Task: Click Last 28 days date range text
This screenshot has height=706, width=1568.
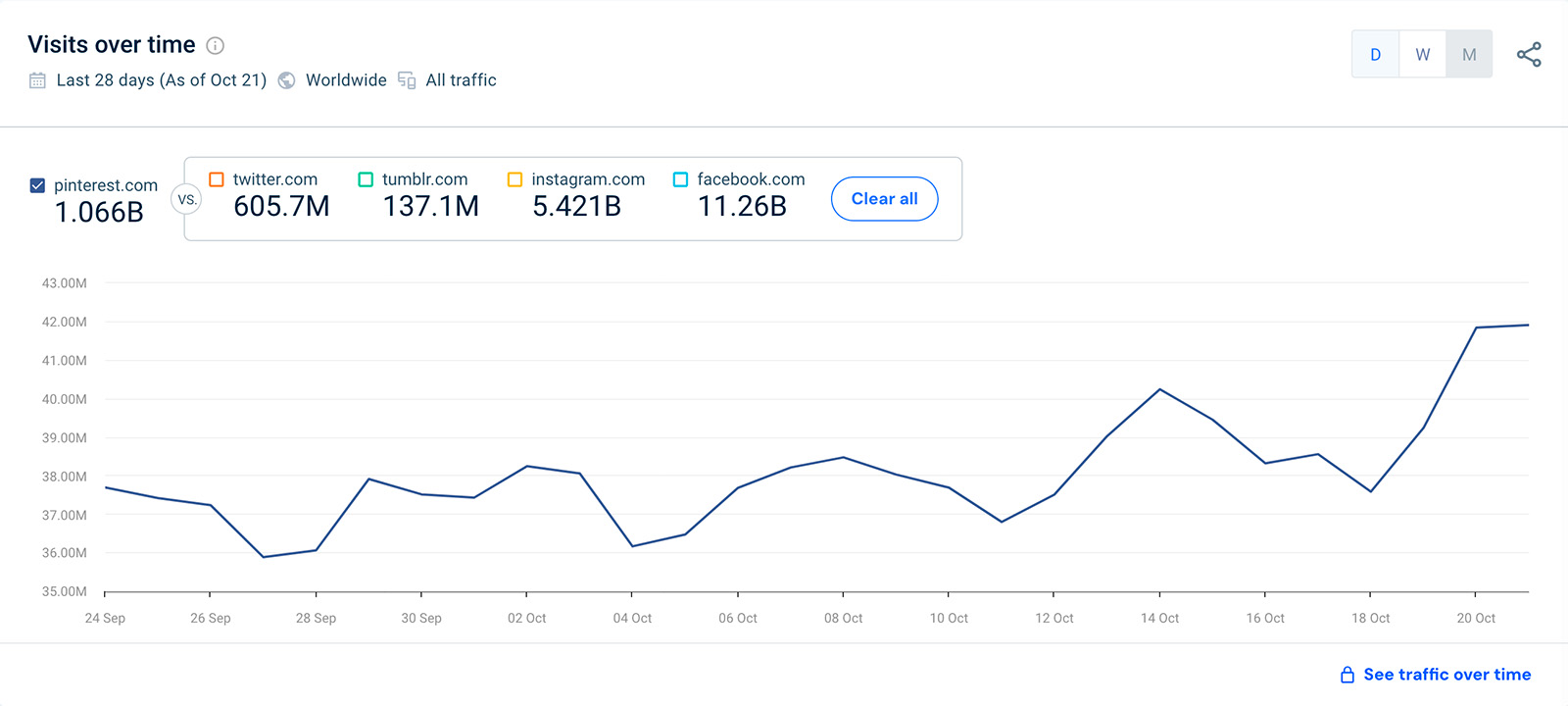Action: click(x=162, y=80)
